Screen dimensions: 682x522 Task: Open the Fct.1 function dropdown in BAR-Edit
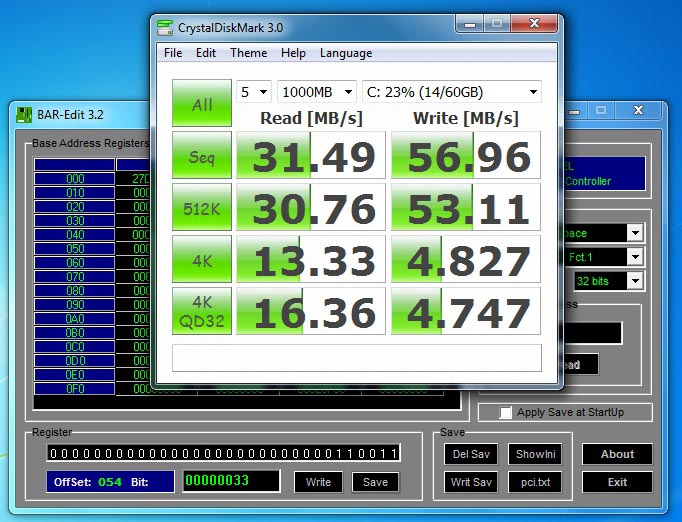(x=635, y=257)
